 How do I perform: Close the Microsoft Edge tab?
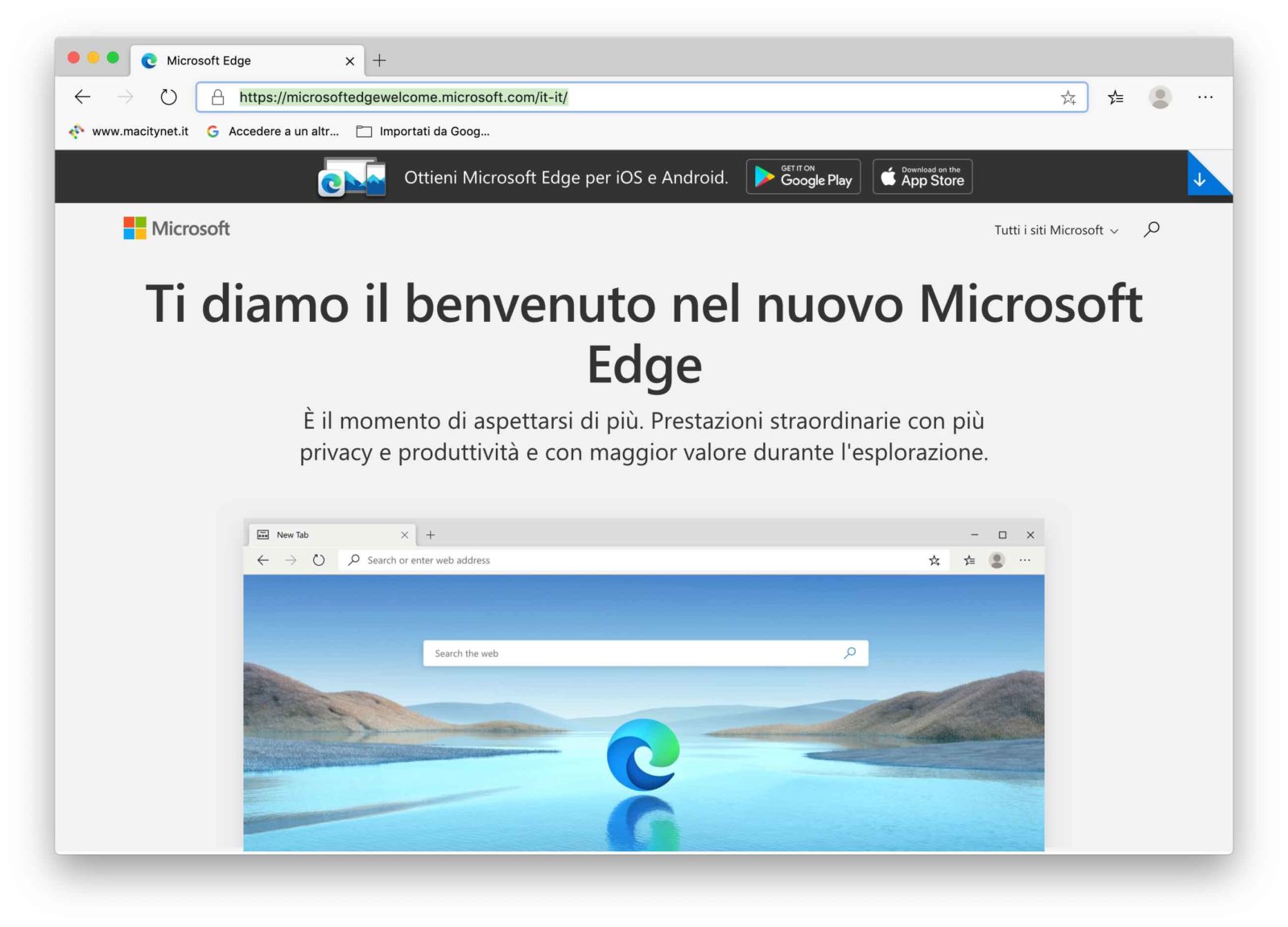(x=350, y=60)
